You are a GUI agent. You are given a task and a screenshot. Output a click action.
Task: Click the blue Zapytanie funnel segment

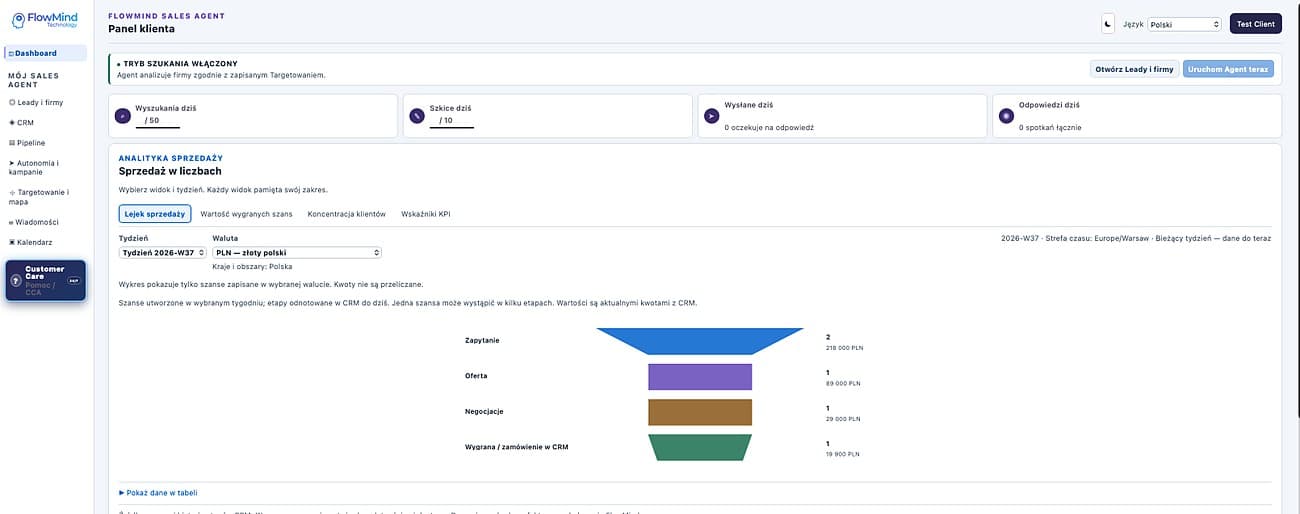700,341
